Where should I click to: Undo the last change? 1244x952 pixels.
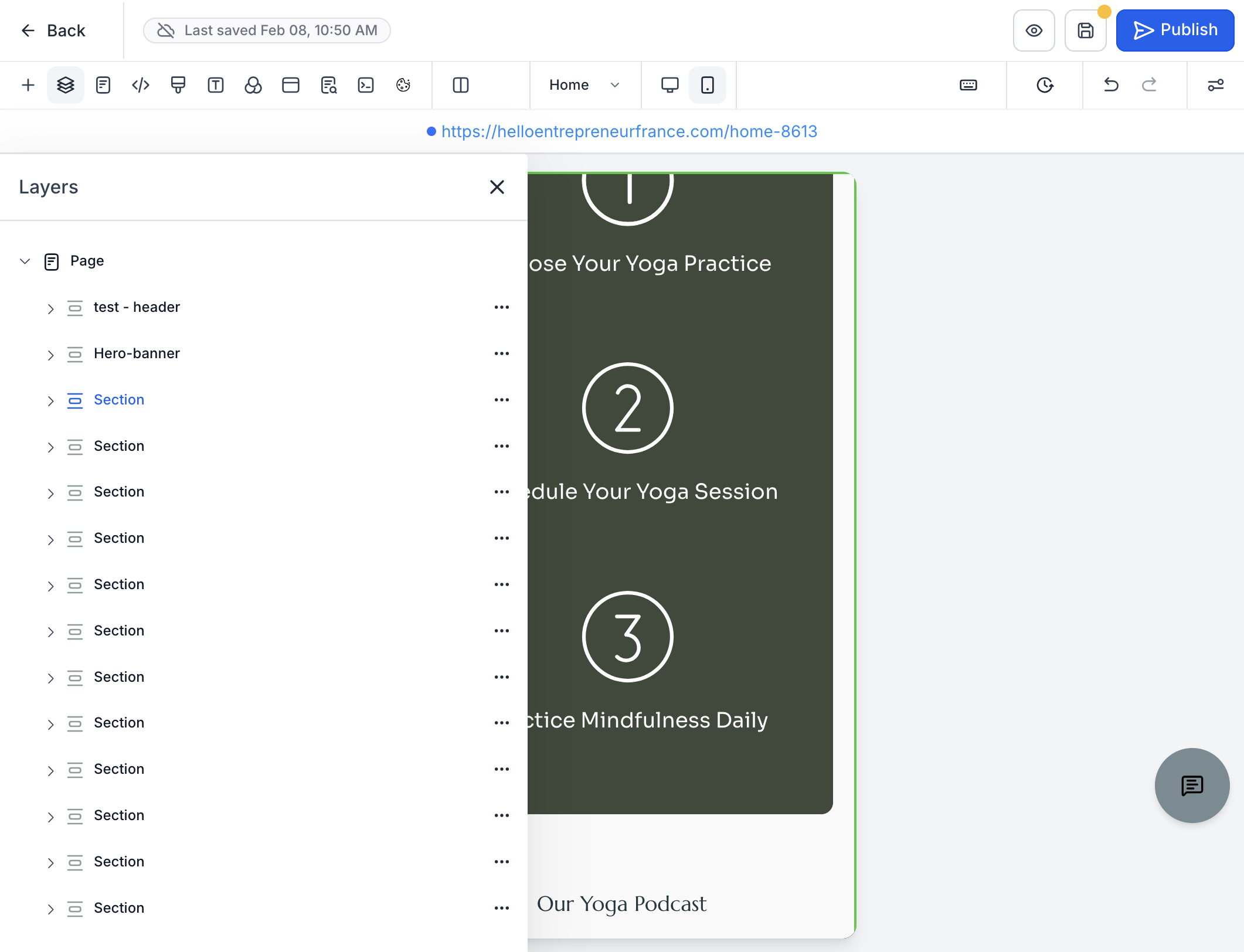pyautogui.click(x=1111, y=85)
